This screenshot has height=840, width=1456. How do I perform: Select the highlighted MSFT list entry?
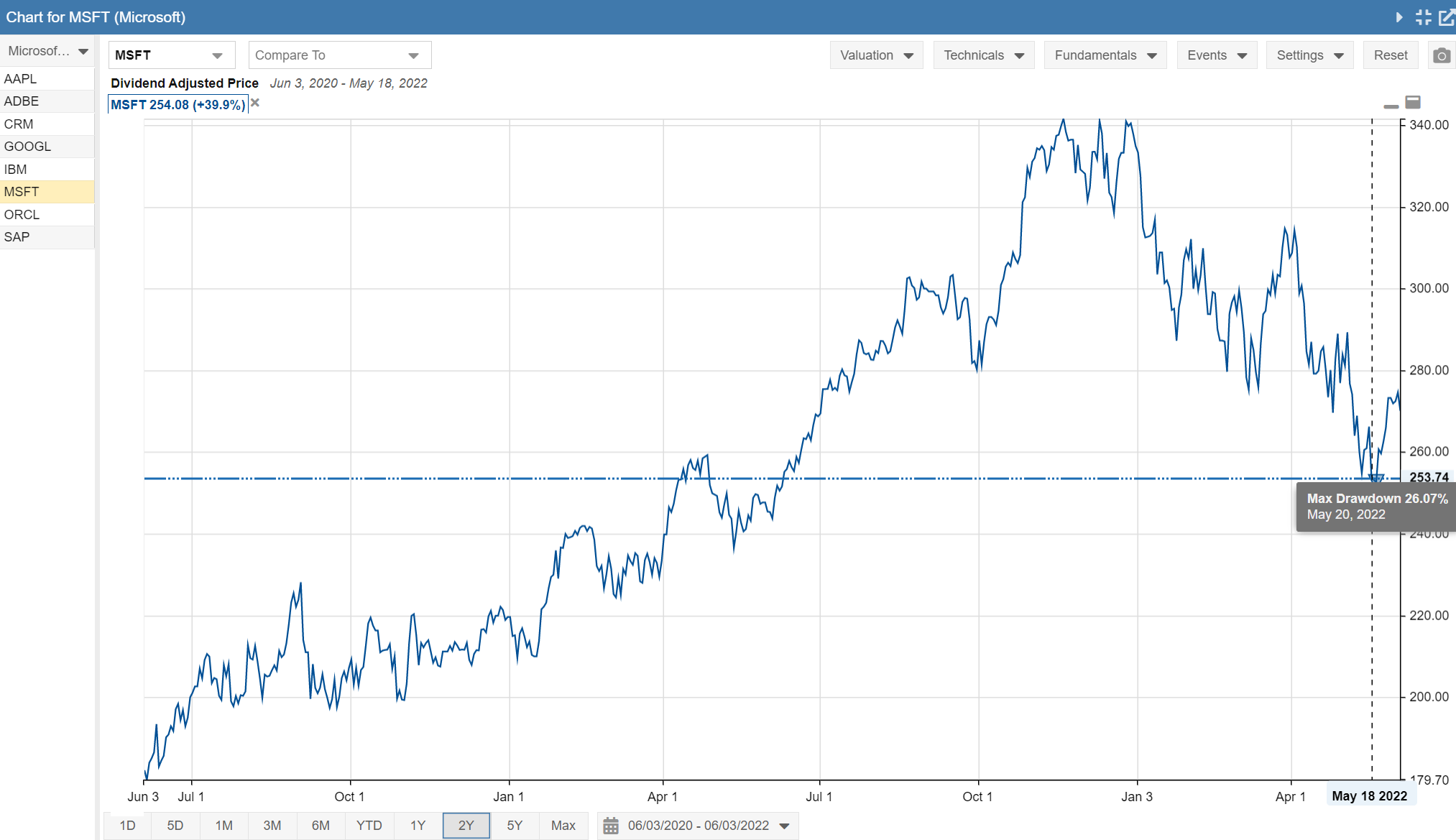[x=47, y=192]
